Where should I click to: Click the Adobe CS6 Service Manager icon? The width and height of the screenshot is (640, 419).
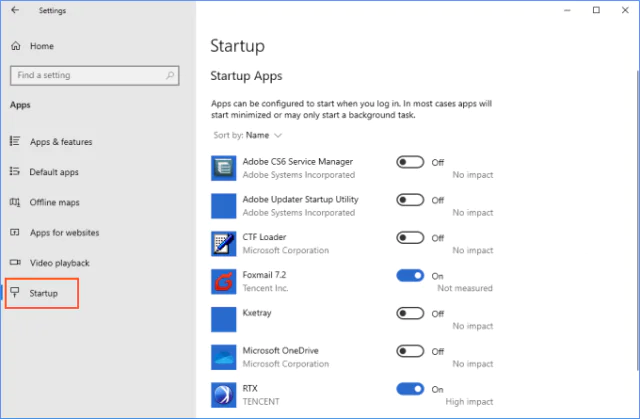pyautogui.click(x=223, y=168)
